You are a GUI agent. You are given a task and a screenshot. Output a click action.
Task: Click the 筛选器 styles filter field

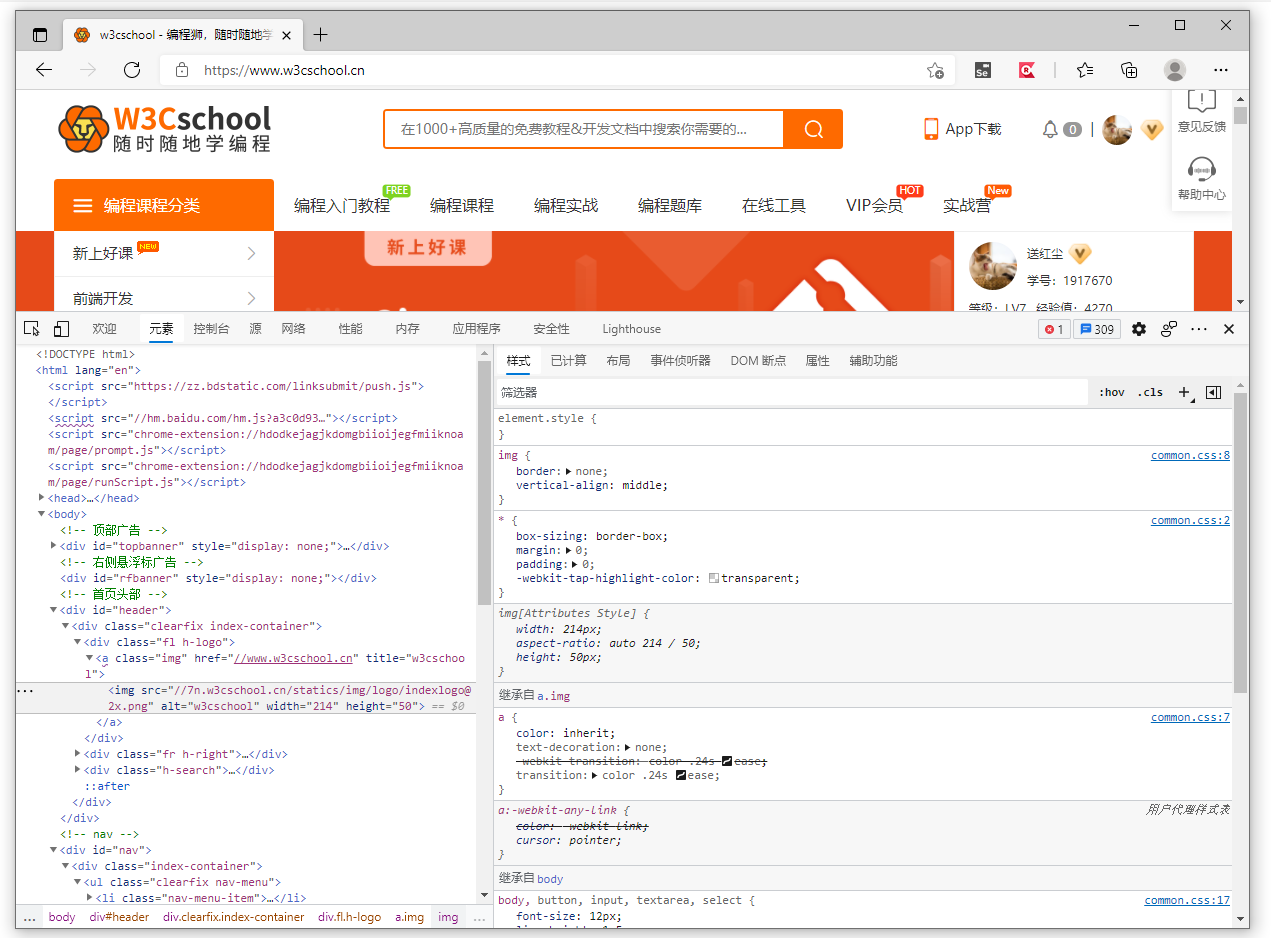(790, 392)
